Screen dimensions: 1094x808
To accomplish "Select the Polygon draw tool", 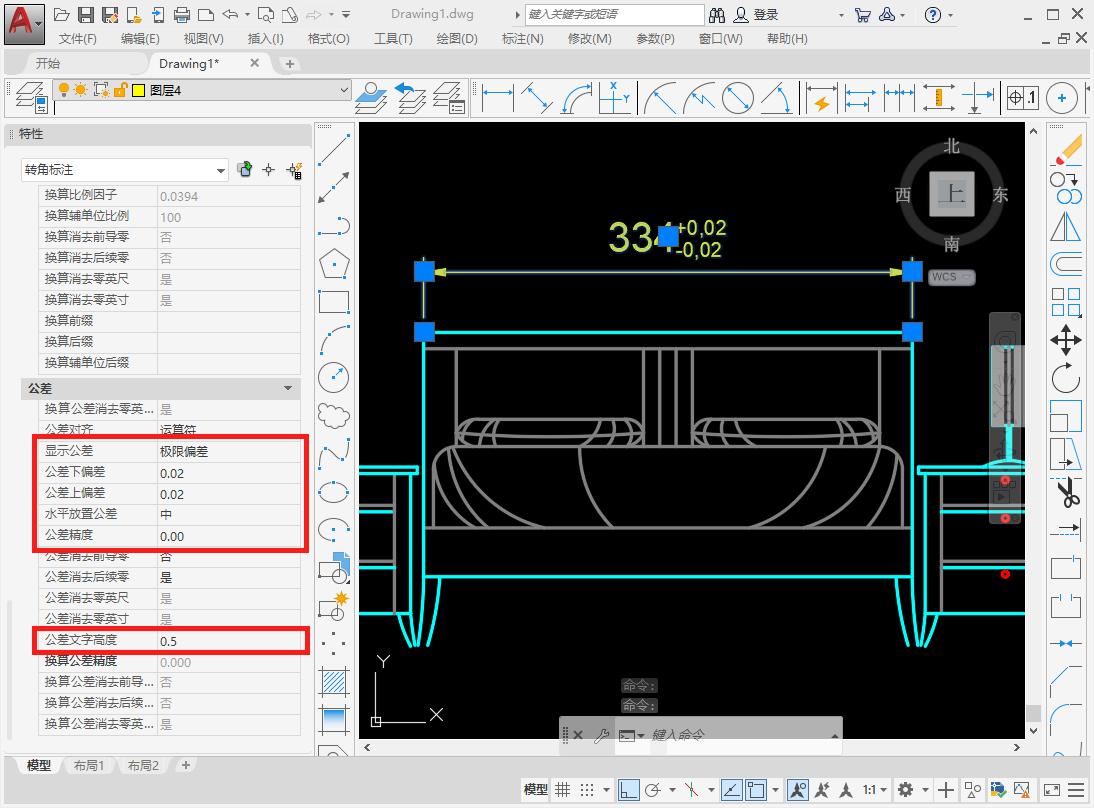I will [x=333, y=264].
